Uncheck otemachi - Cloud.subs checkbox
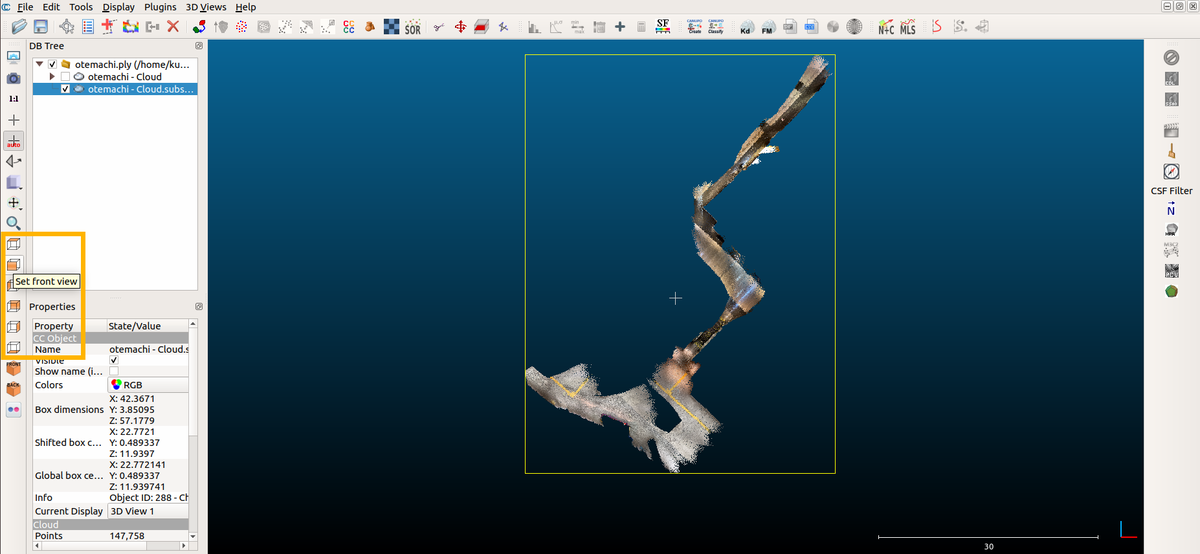The image size is (1200, 554). (66, 89)
